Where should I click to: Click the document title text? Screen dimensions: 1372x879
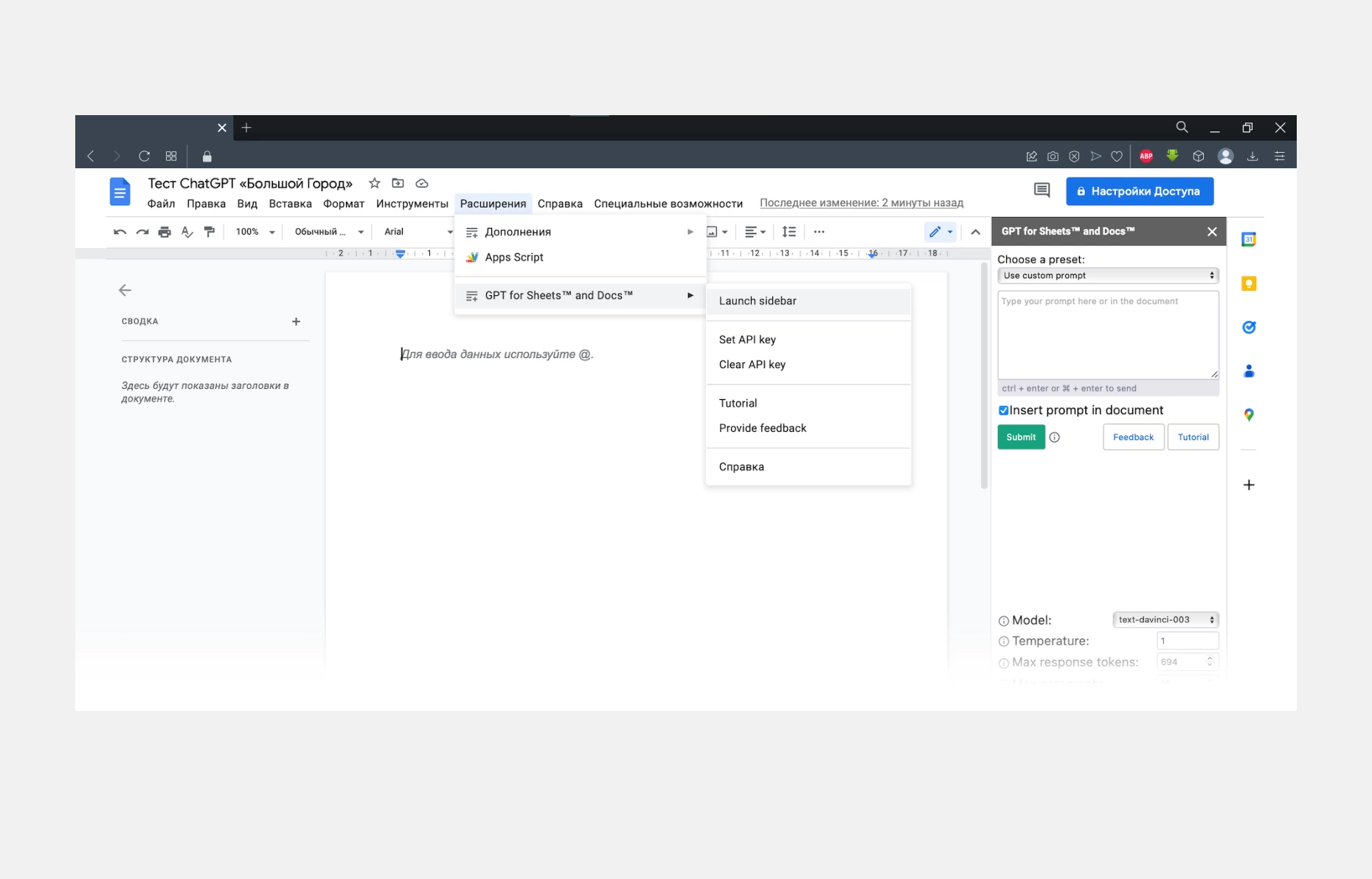250,183
